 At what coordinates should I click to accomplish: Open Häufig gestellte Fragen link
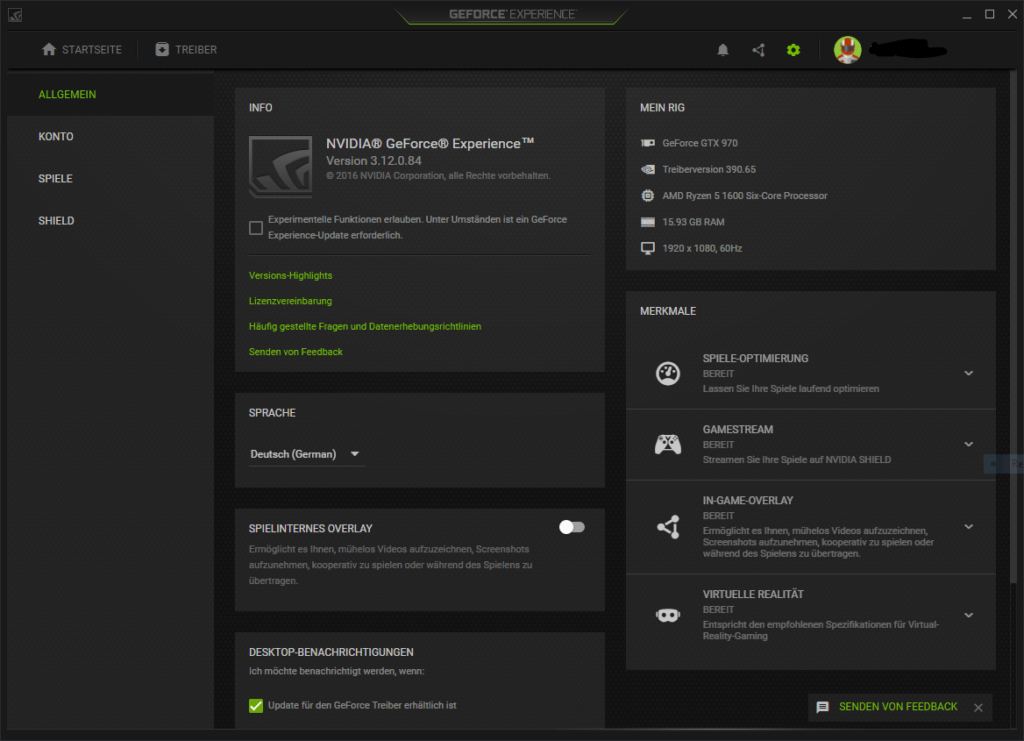pos(365,326)
